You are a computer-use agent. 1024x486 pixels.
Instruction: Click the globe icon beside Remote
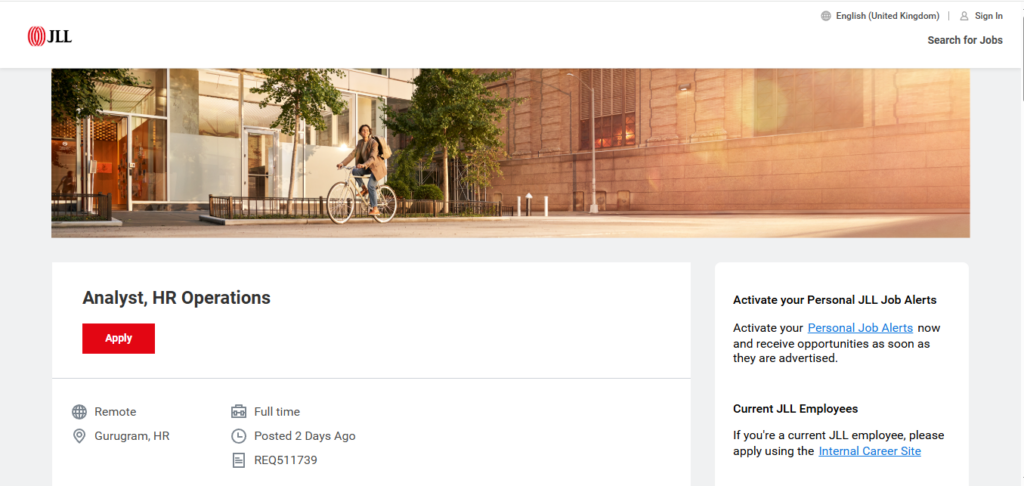79,412
